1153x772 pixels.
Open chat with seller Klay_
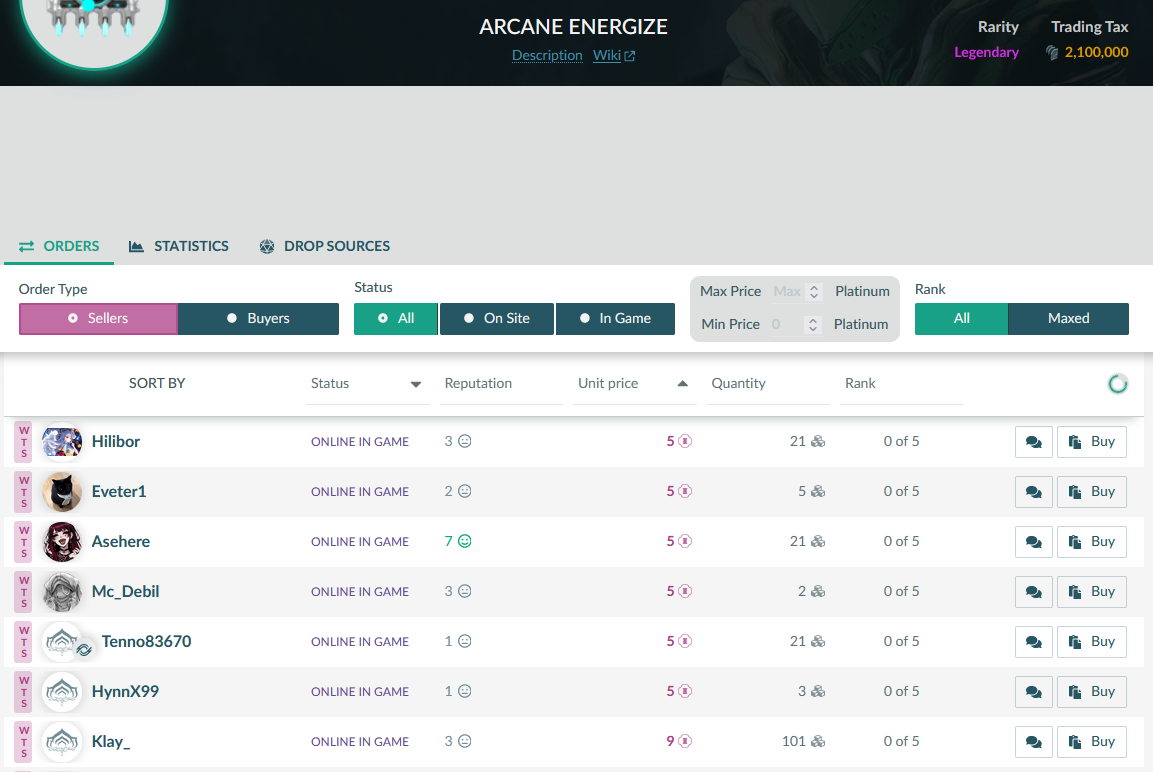coord(1033,742)
